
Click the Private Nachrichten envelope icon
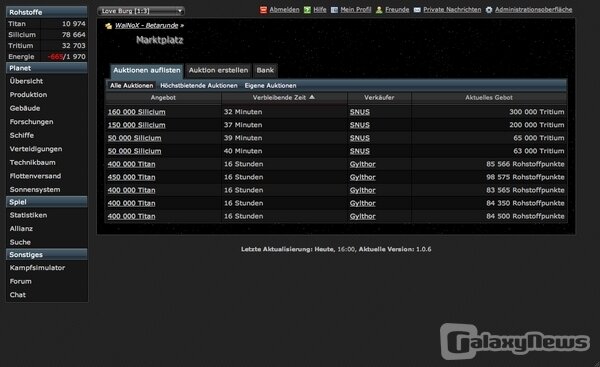tap(417, 10)
